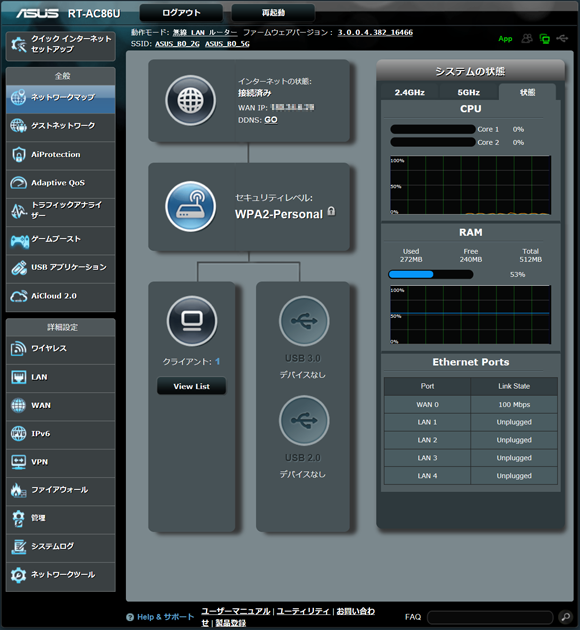
Task: Click the 100 Mbps link state cell
Action: tap(514, 405)
